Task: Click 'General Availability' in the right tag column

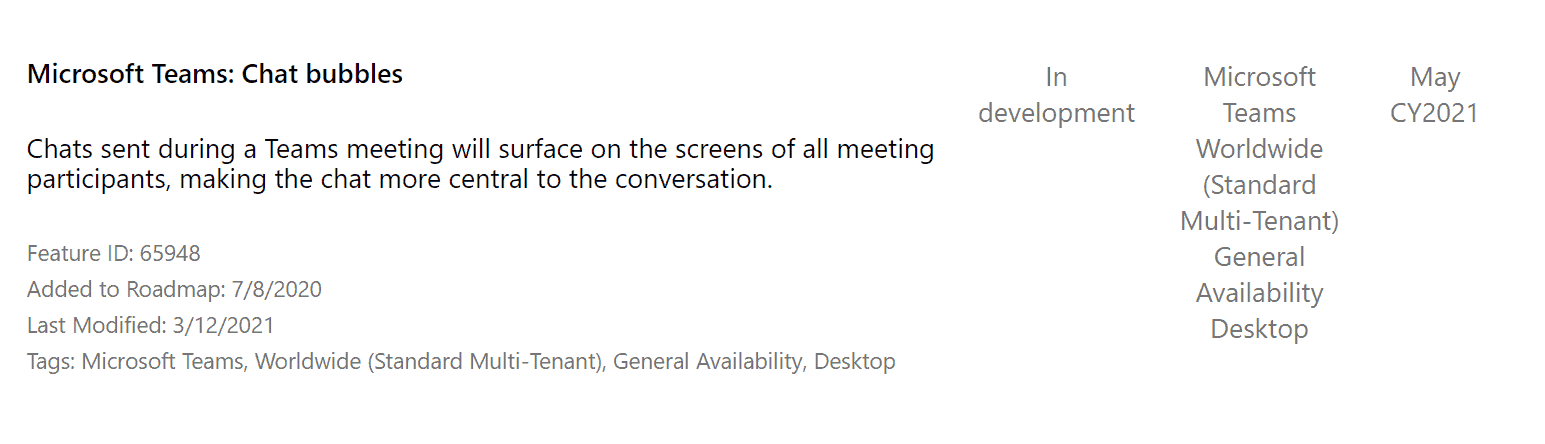Action: coord(1260,275)
